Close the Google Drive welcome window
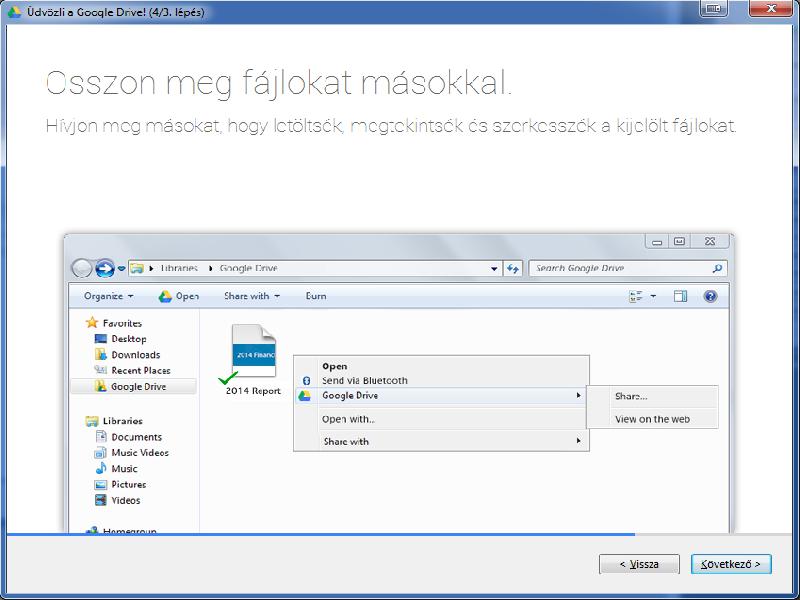The image size is (800, 600). tap(771, 9)
